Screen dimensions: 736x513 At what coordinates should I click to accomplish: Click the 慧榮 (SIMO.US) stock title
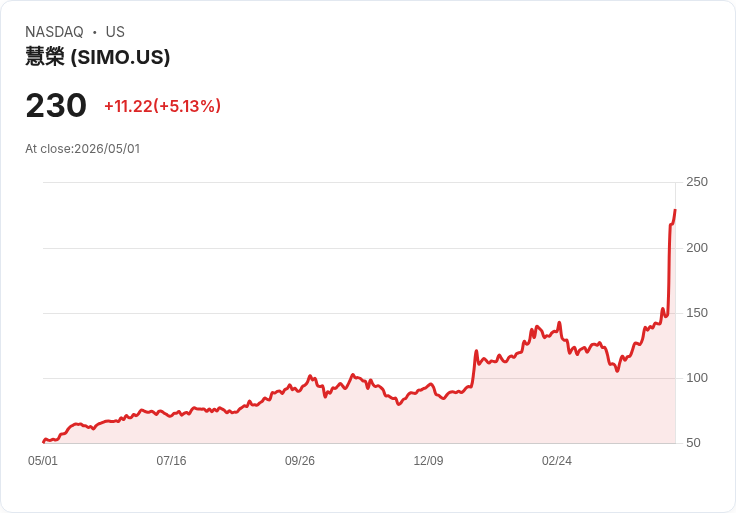click(98, 57)
